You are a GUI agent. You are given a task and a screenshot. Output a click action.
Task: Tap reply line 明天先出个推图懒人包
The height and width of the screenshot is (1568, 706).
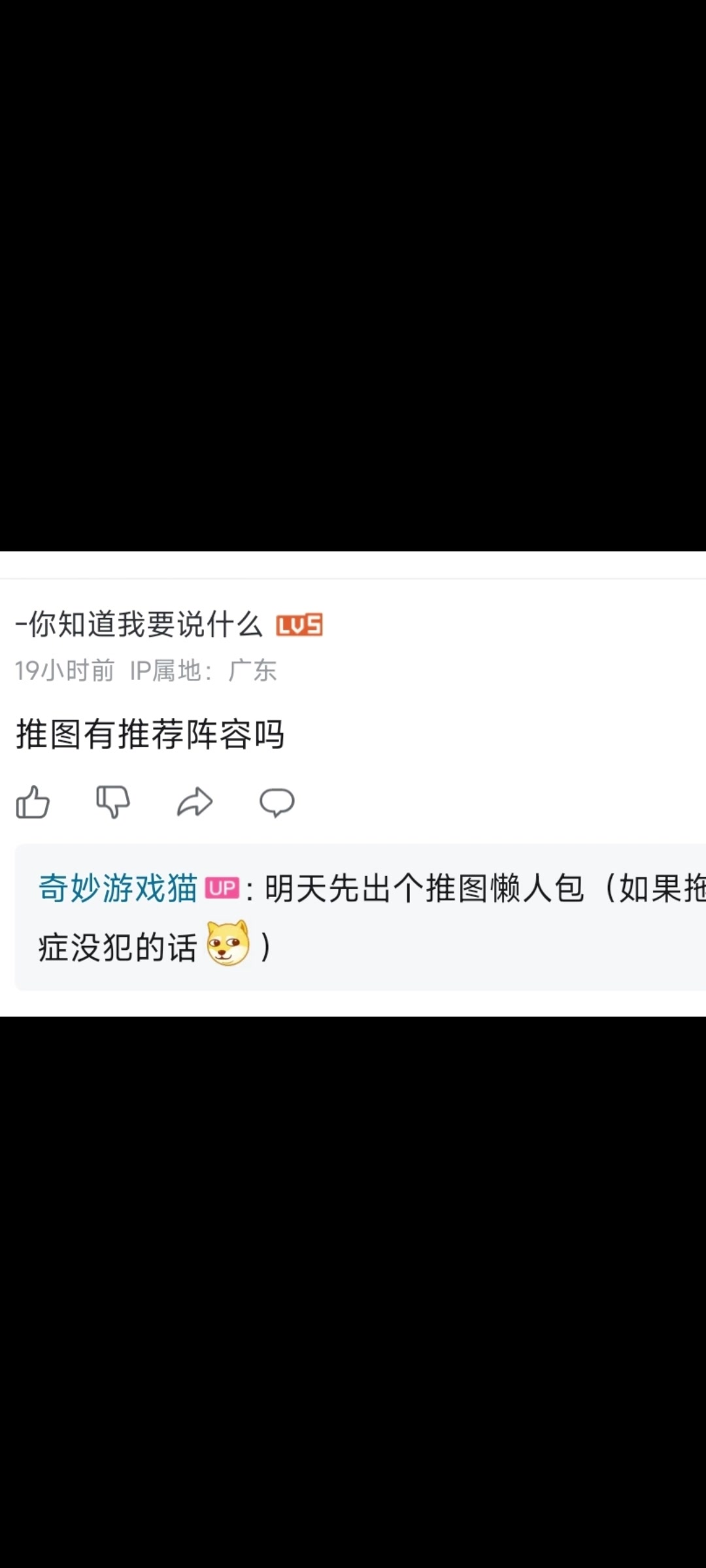tap(424, 889)
